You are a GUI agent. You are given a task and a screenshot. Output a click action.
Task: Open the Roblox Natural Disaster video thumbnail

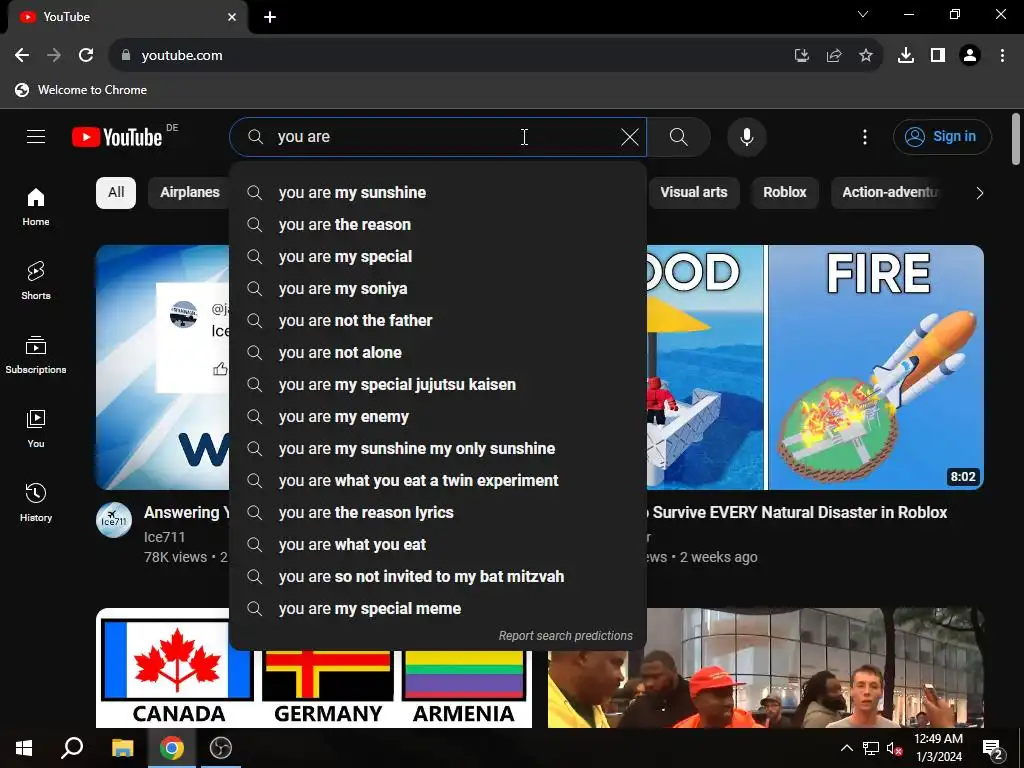815,367
